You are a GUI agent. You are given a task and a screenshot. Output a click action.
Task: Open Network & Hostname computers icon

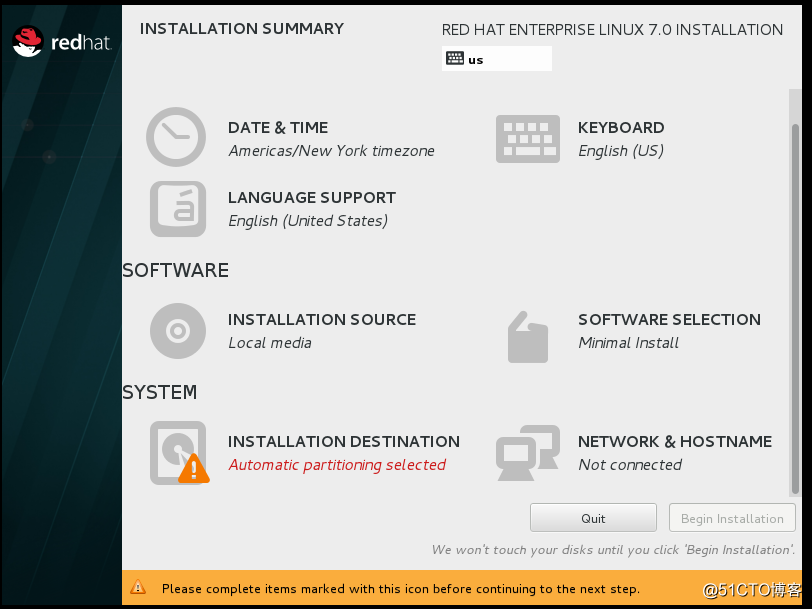coord(528,453)
